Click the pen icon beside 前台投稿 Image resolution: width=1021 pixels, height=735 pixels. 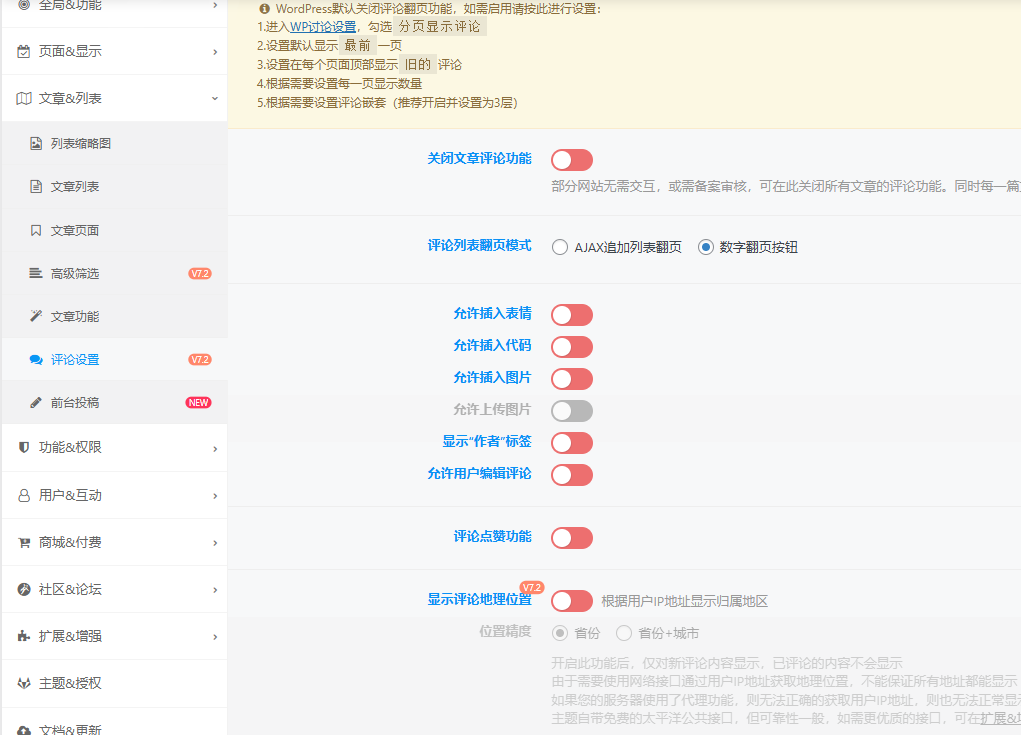click(36, 401)
